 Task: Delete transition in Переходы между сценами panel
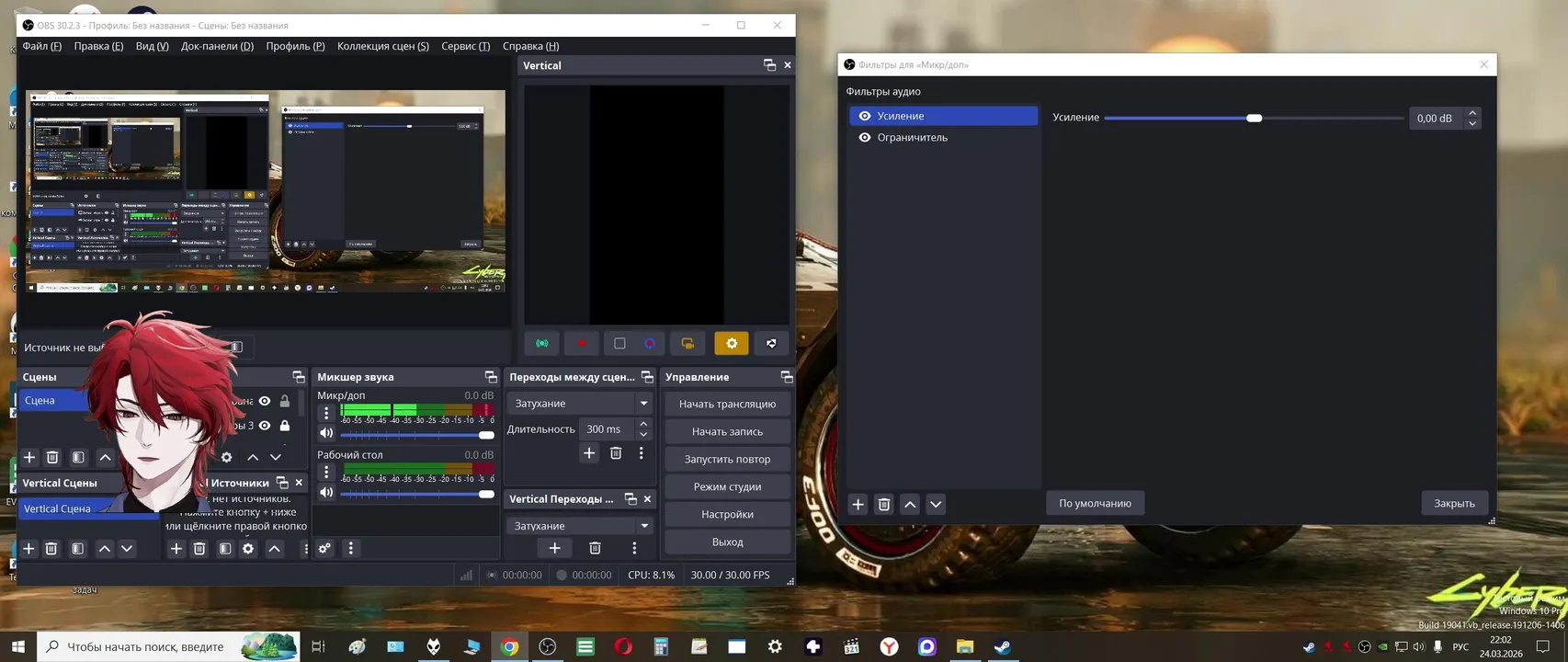(x=616, y=452)
